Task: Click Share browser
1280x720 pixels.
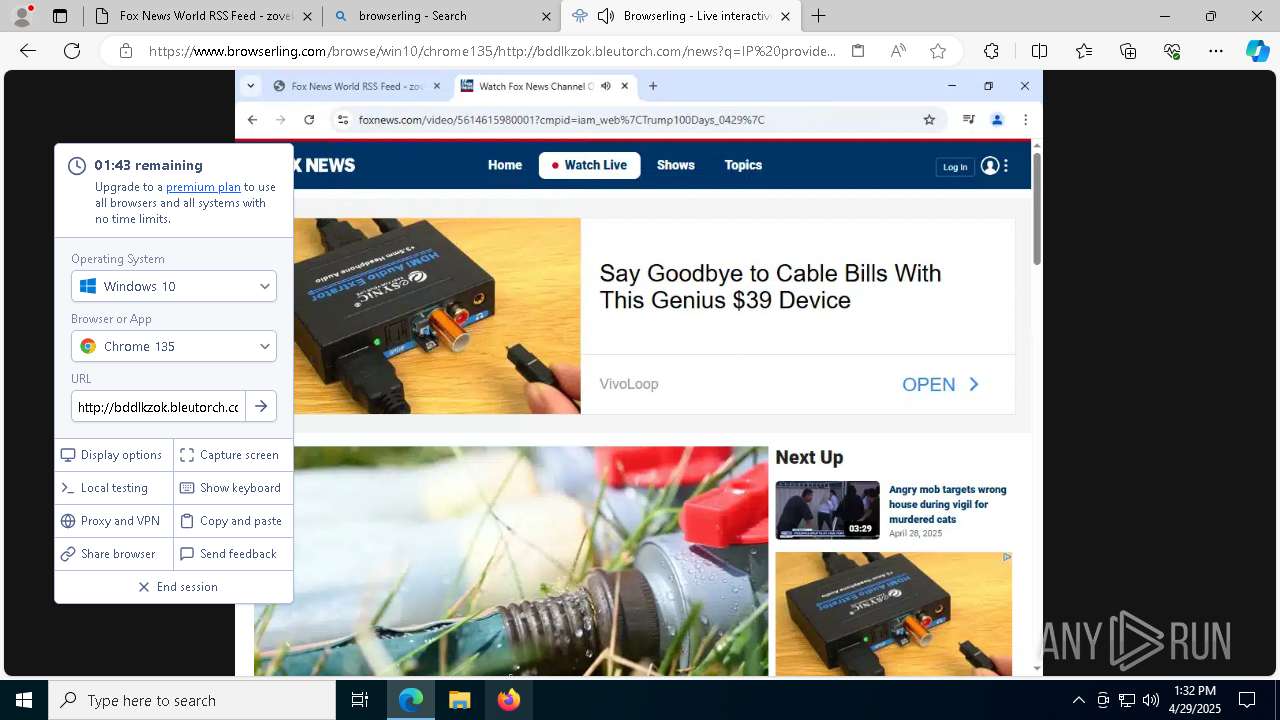Action: click(114, 554)
